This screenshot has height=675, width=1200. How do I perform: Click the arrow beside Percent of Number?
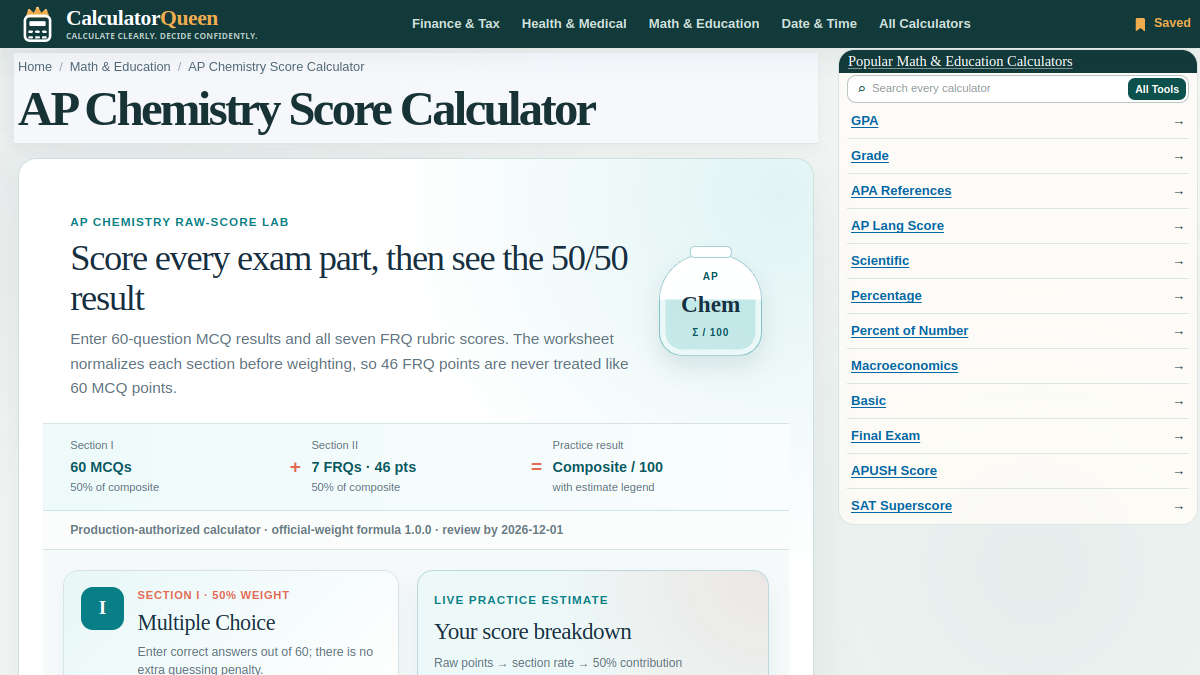point(1179,332)
